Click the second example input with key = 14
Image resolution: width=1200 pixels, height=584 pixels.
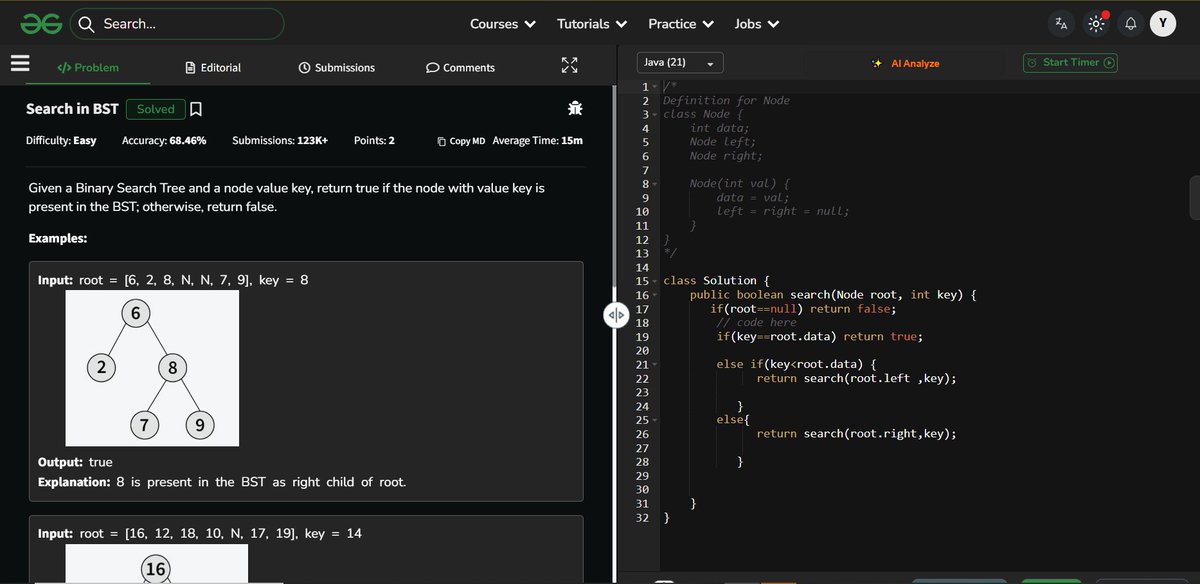point(200,534)
